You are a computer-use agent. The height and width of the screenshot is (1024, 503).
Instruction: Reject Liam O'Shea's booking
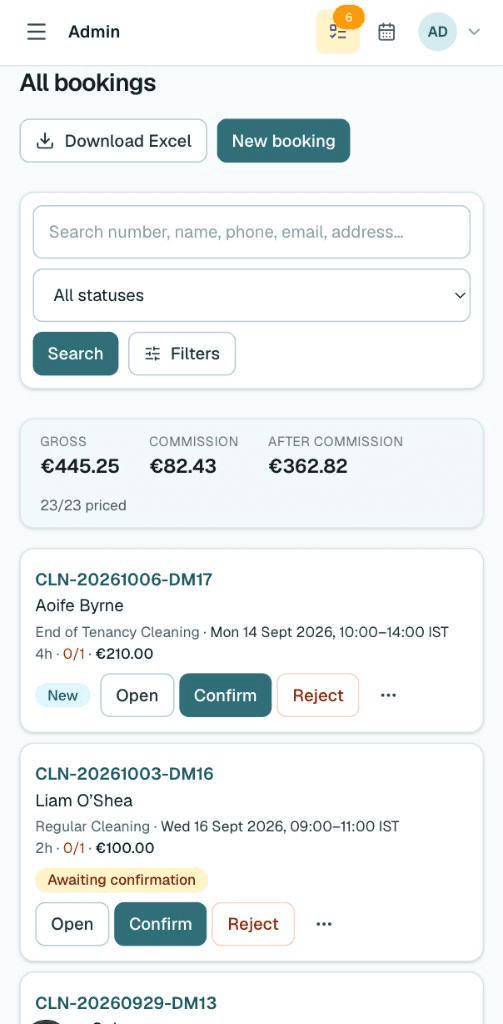(253, 923)
